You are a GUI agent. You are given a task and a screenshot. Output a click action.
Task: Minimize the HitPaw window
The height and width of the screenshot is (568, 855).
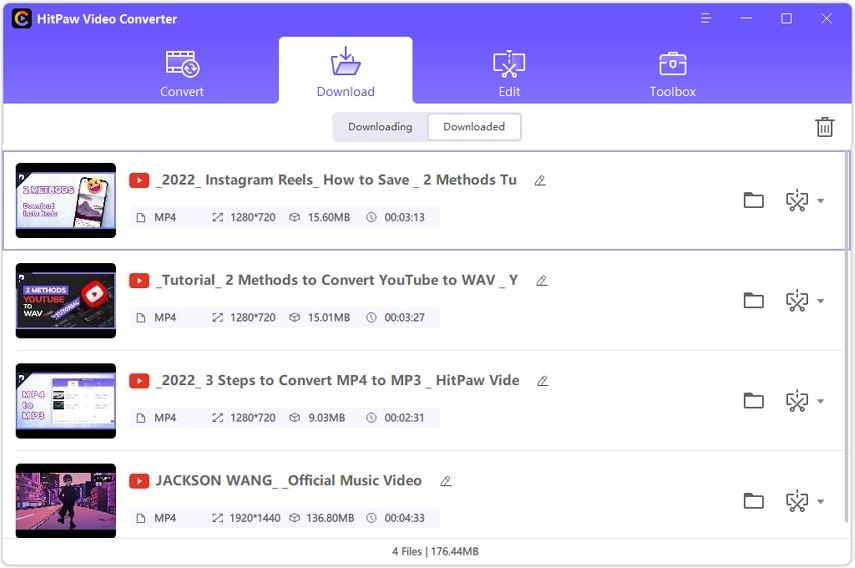click(746, 19)
